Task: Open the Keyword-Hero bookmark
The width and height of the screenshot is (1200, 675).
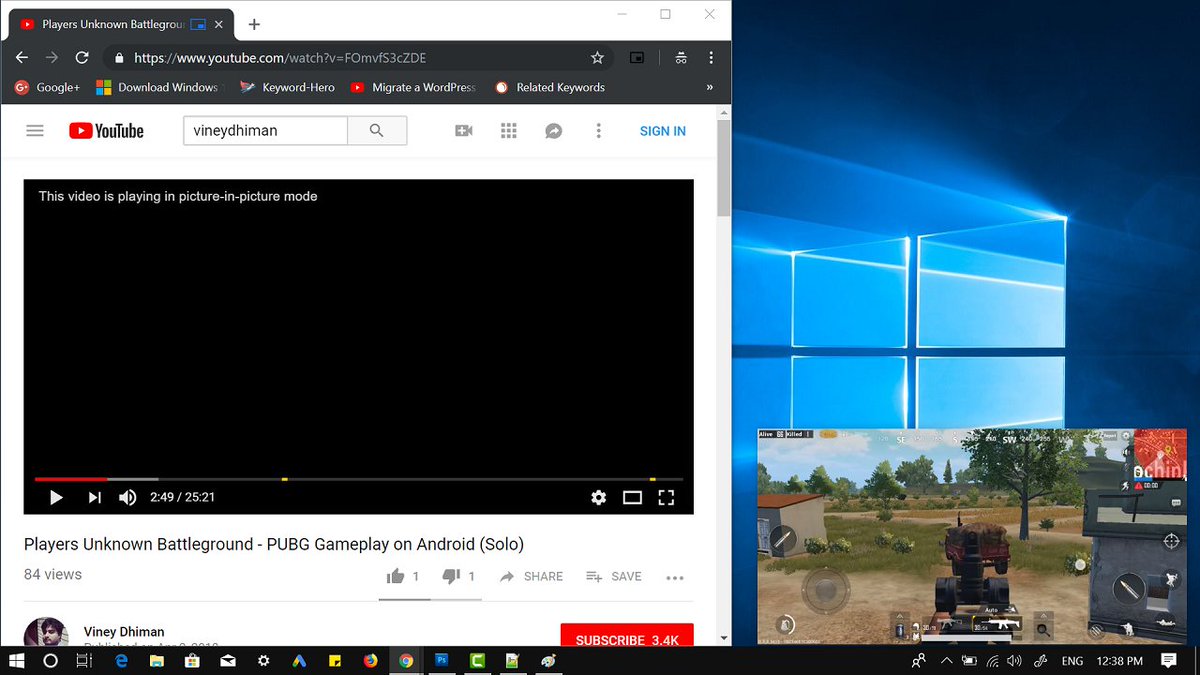Action: tap(288, 87)
